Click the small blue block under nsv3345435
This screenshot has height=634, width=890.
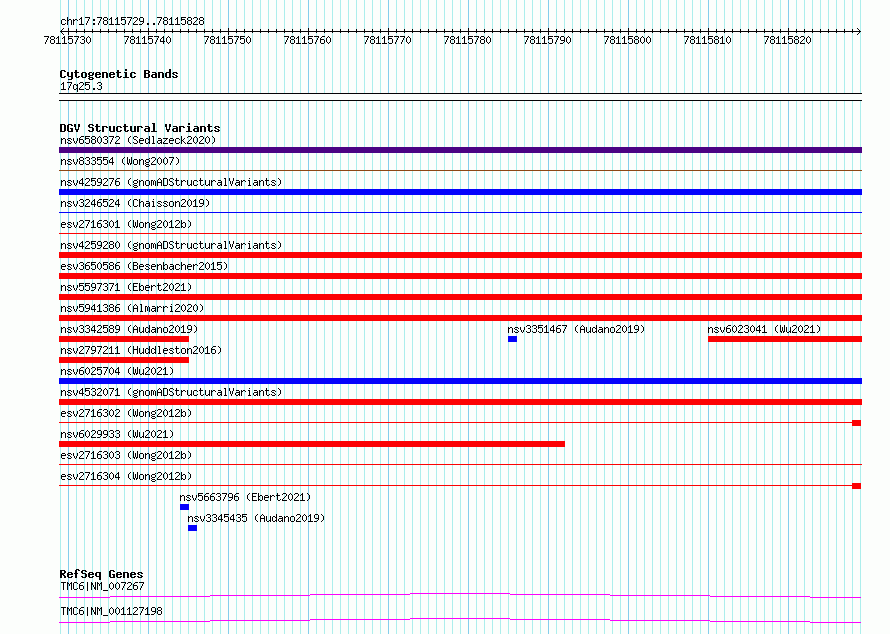[x=192, y=528]
